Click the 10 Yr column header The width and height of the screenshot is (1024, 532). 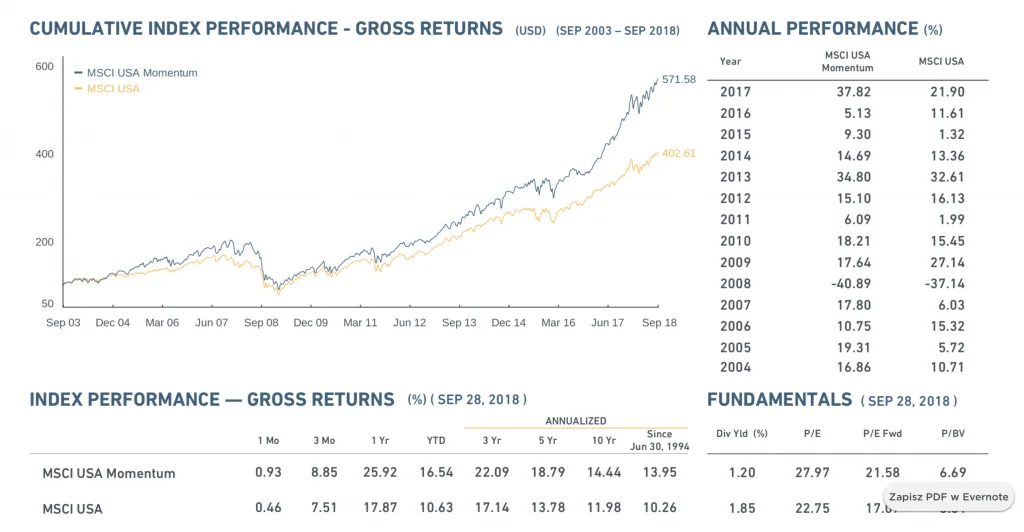pos(603,441)
